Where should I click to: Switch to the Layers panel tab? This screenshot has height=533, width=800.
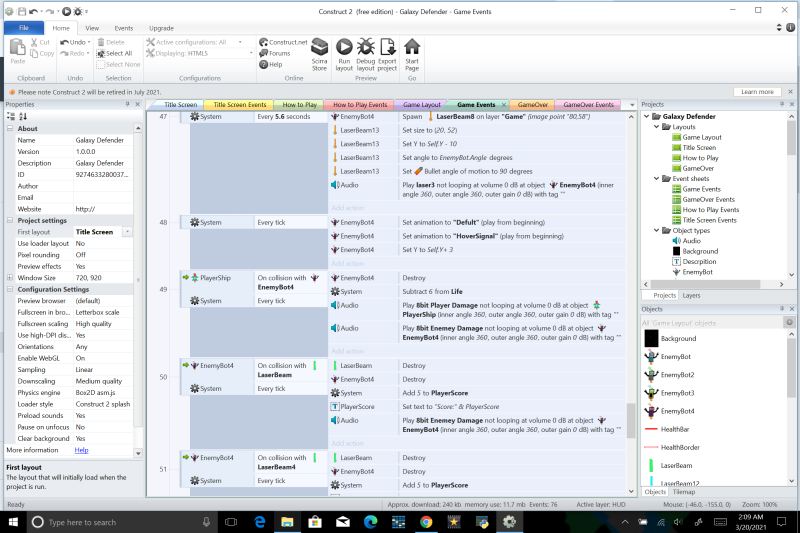click(x=691, y=295)
